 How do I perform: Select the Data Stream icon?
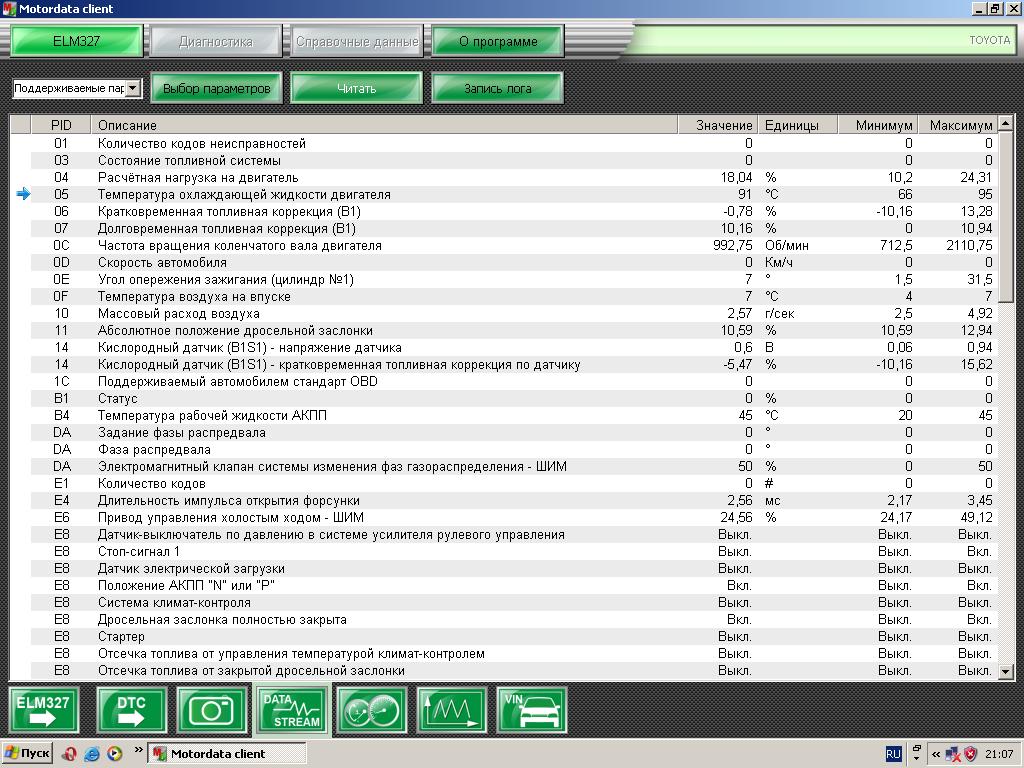(x=292, y=710)
